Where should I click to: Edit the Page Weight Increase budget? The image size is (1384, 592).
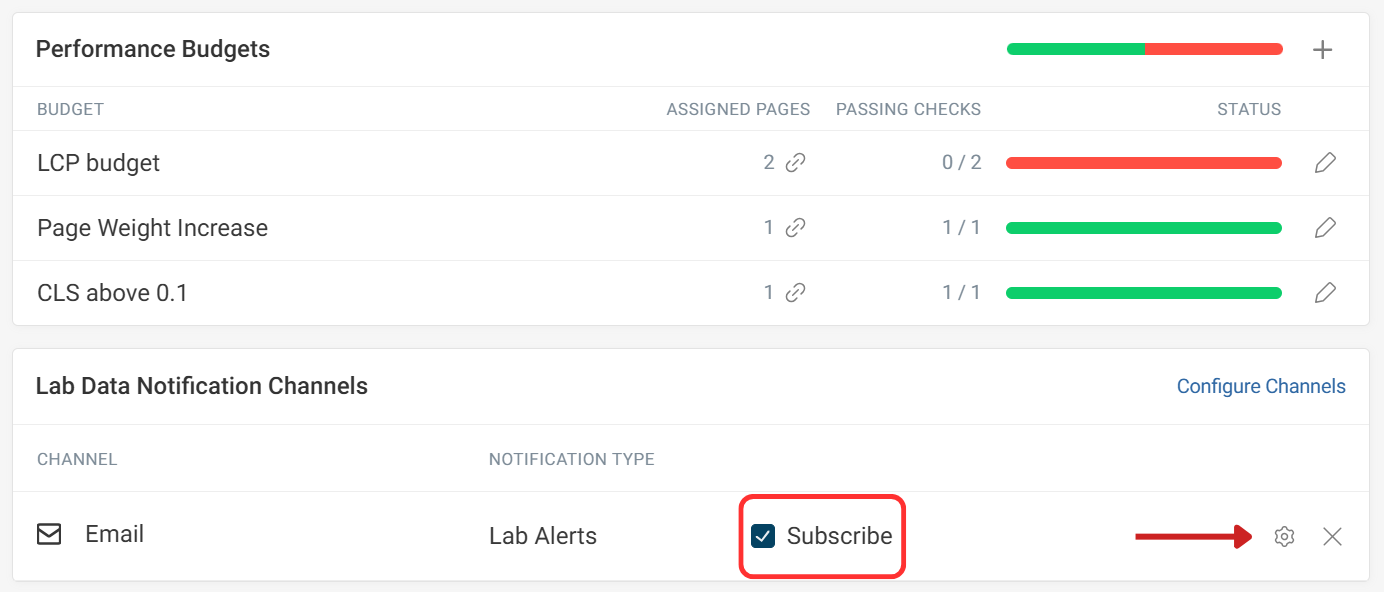tap(1325, 228)
